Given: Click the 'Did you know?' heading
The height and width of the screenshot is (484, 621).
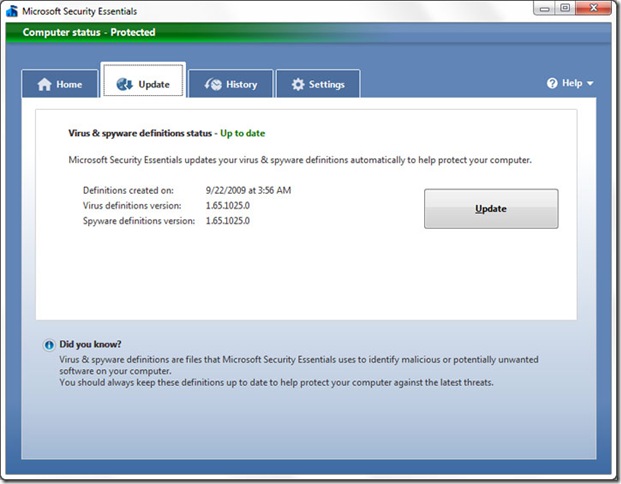Looking at the screenshot, I should click(x=90, y=344).
